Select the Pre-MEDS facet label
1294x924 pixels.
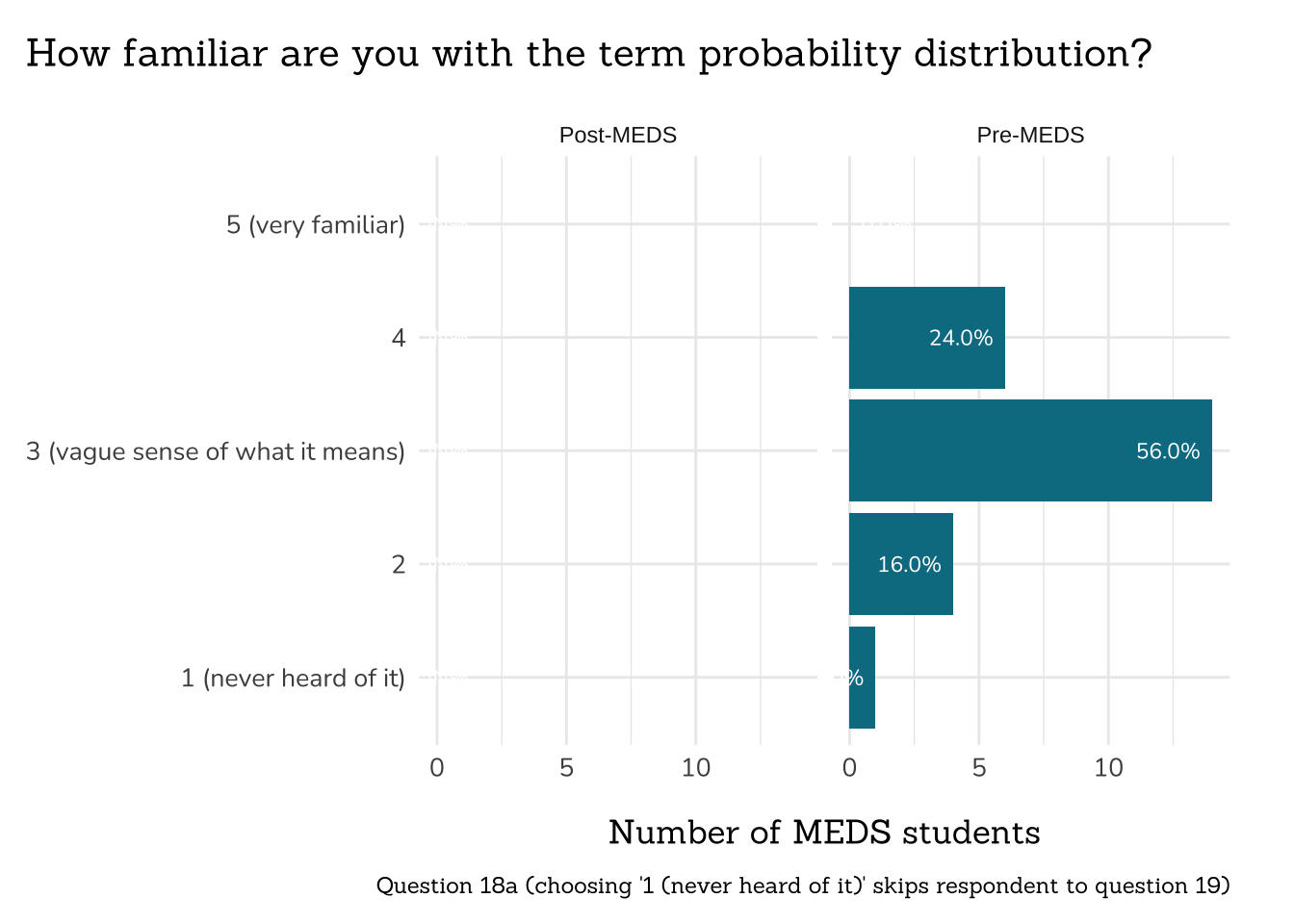[1030, 136]
